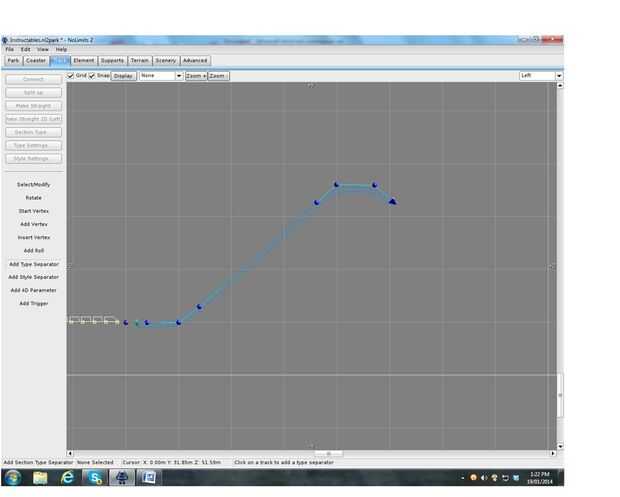This screenshot has width=620, height=497.
Task: Click the horizontal scrollbar thumb
Action: pyautogui.click(x=329, y=454)
